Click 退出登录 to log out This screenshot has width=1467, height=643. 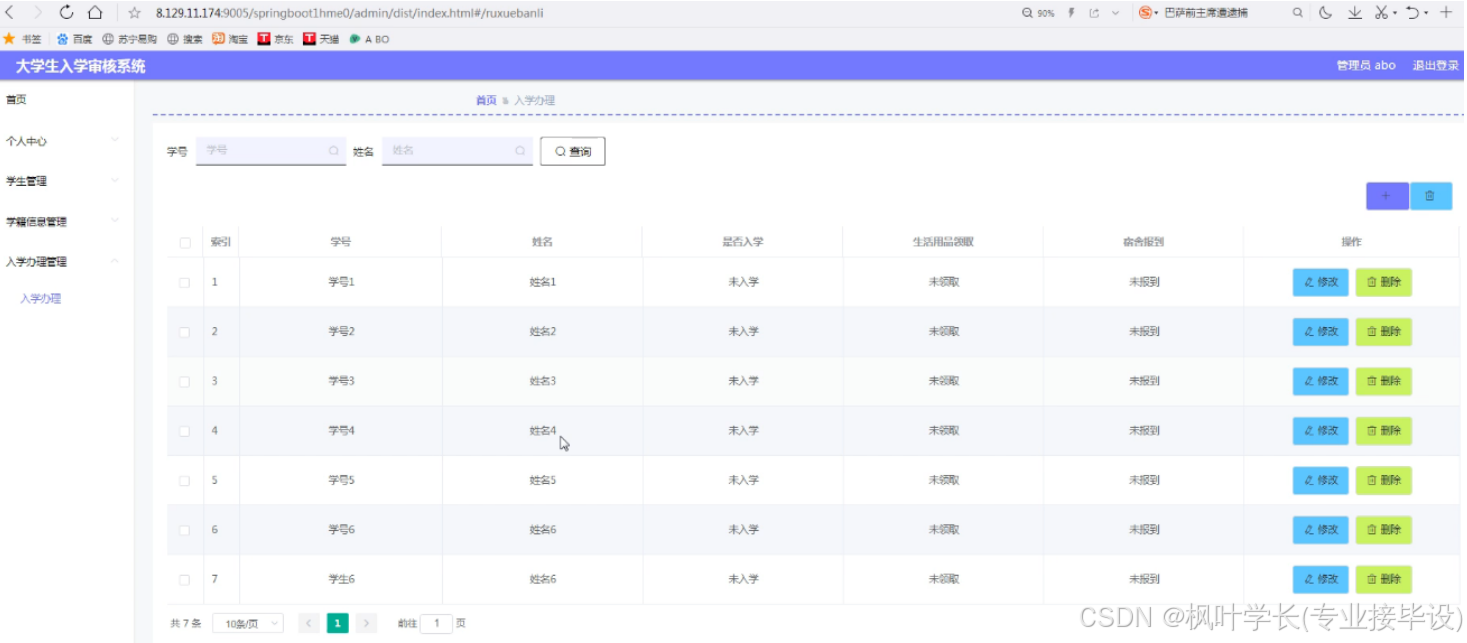point(1435,65)
